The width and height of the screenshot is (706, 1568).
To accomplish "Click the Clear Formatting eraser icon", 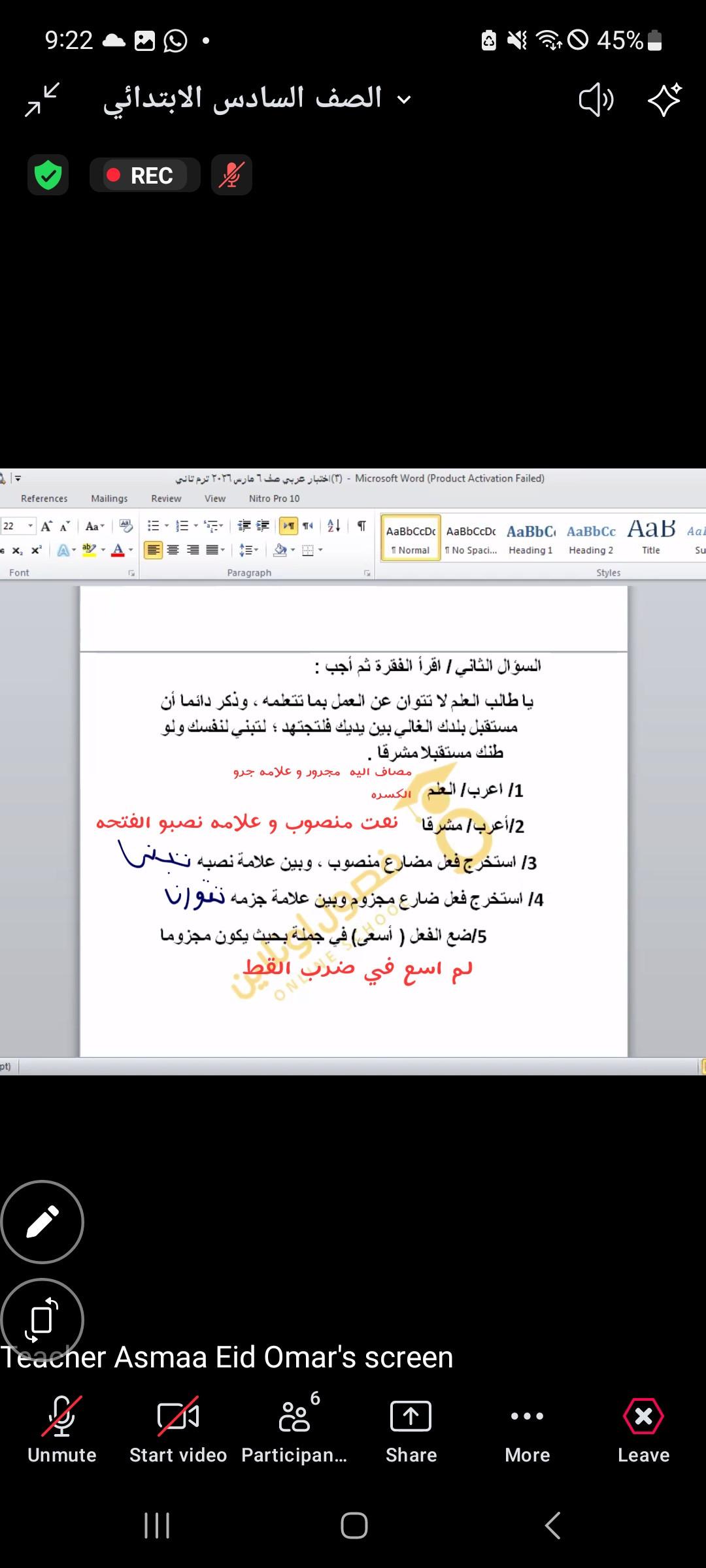I will click(126, 526).
